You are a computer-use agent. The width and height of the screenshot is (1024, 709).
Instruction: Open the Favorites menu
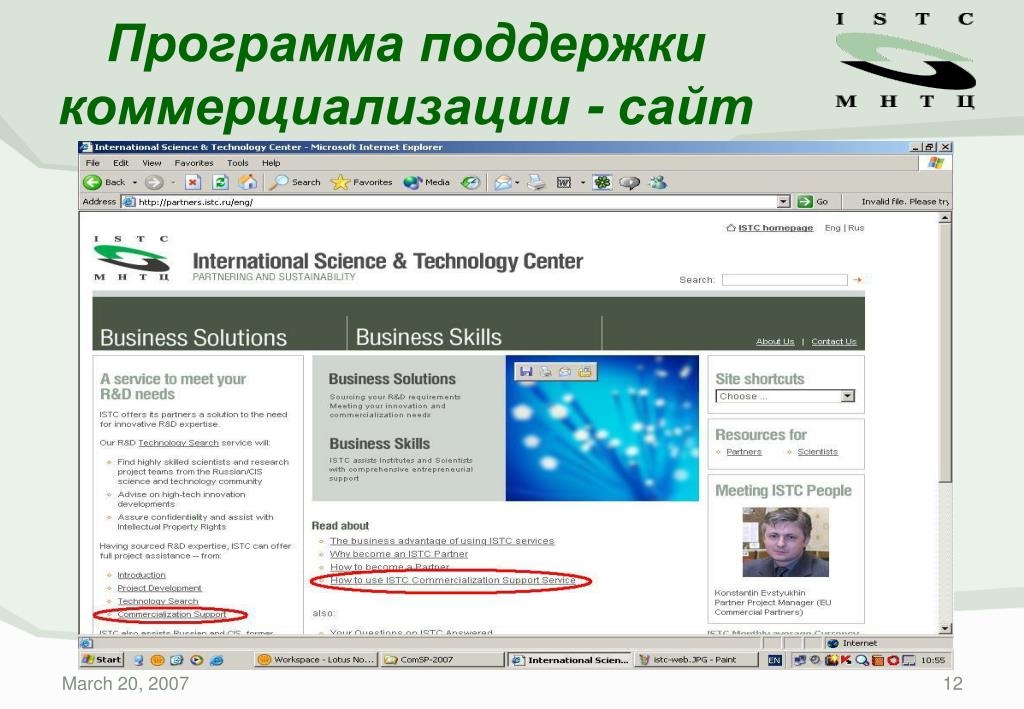coord(194,163)
